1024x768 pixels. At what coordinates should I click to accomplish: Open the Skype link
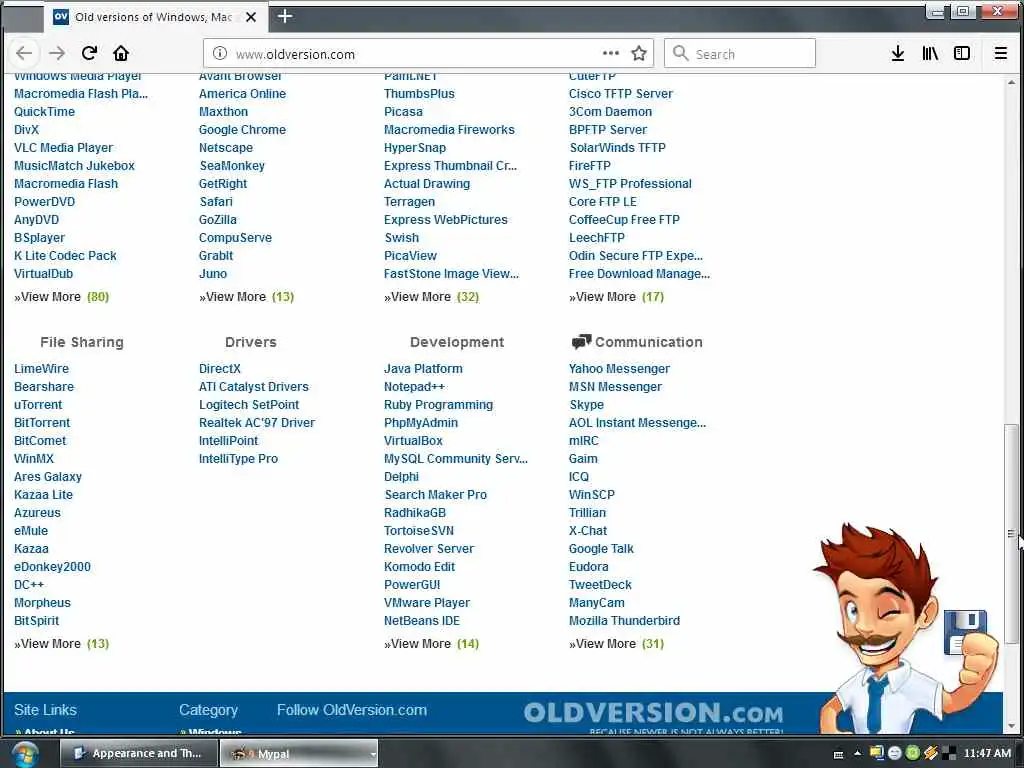coord(586,404)
